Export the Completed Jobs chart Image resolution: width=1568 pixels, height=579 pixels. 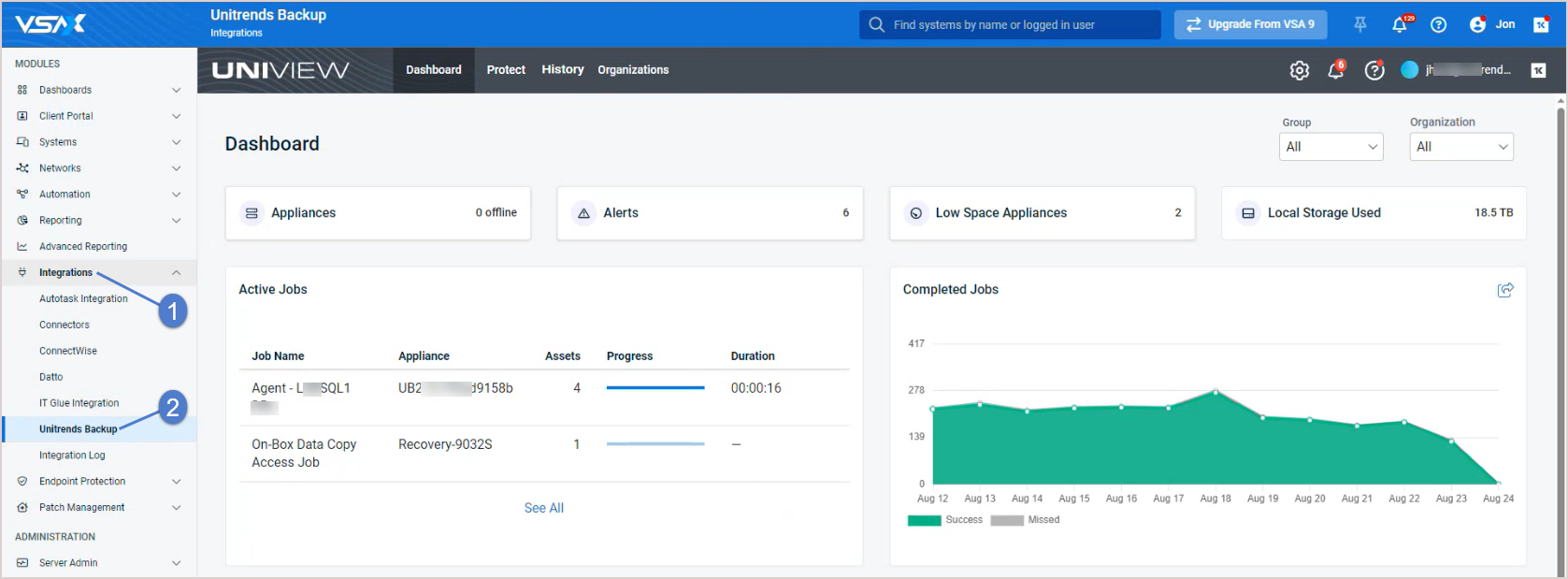point(1505,290)
